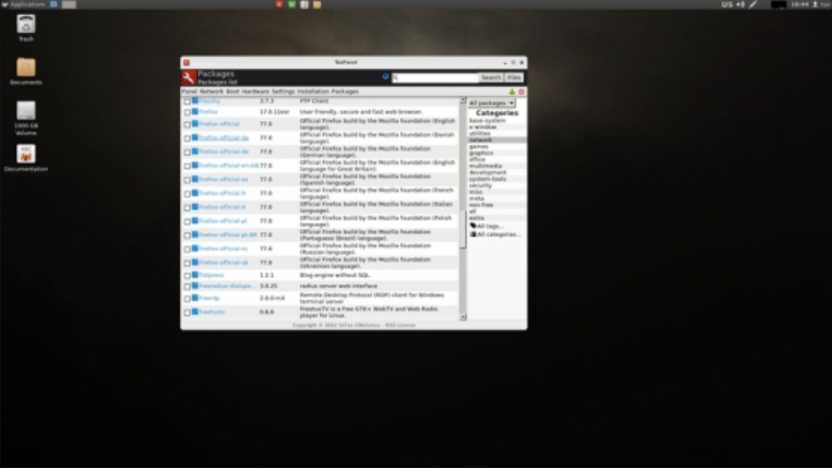Focus the package search input field
Image resolution: width=832 pixels, height=468 pixels.
click(435, 77)
